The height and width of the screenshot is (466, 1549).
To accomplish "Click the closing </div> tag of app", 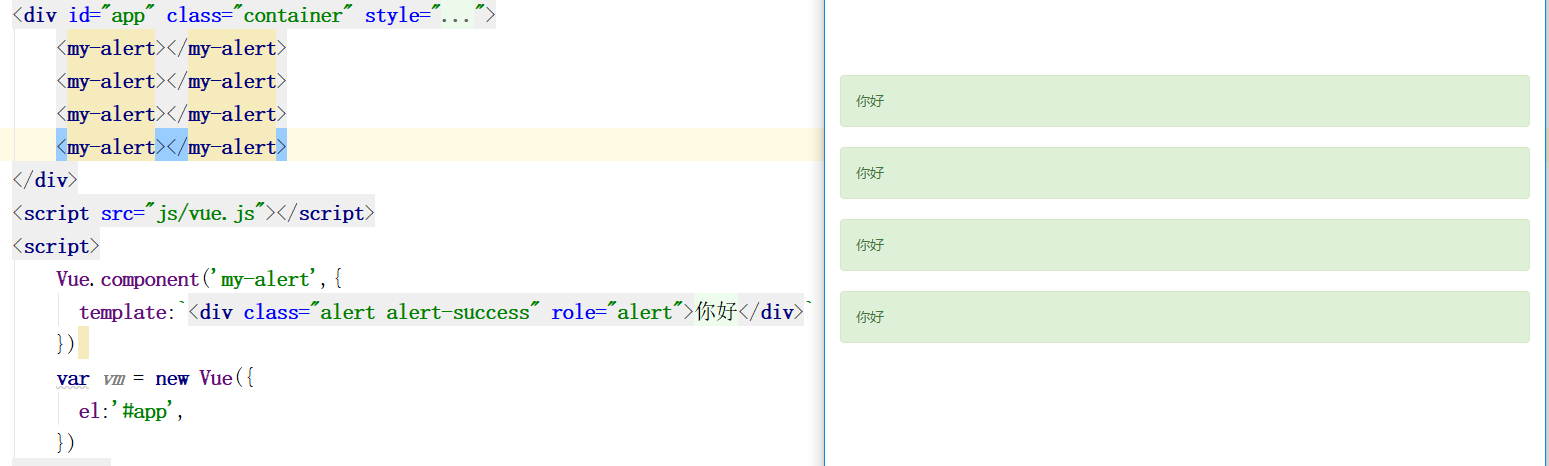I will [44, 180].
